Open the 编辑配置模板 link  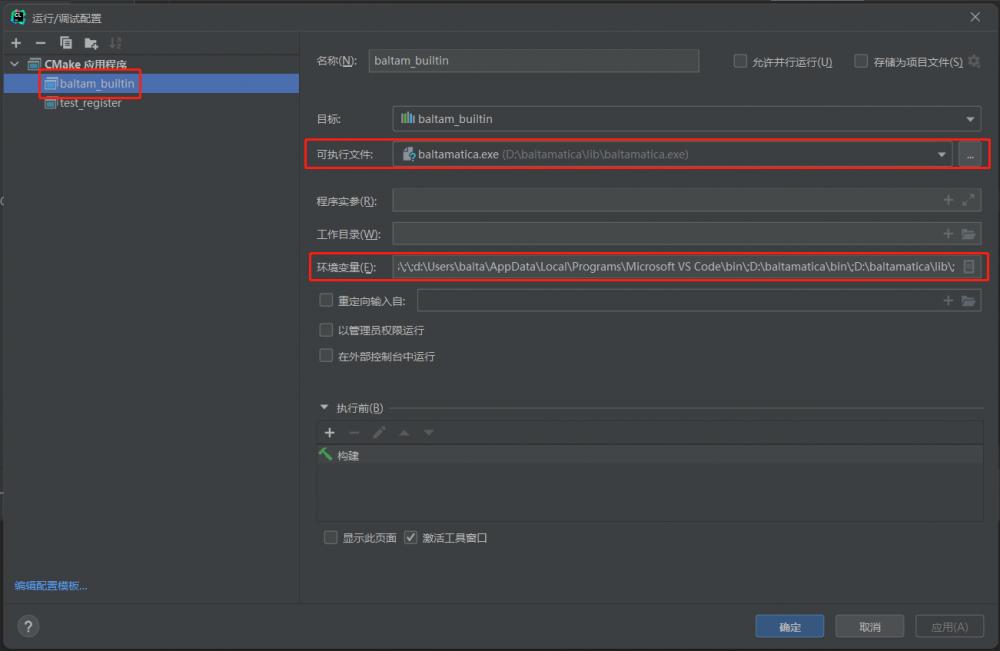tap(50, 586)
